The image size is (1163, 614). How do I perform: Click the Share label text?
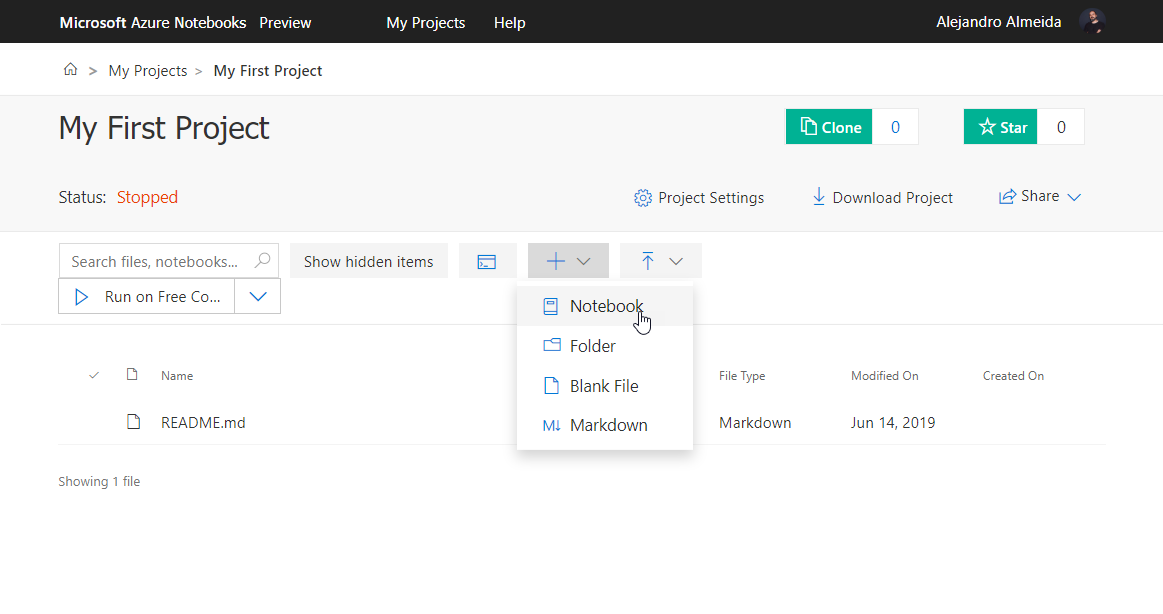pyautogui.click(x=1040, y=196)
